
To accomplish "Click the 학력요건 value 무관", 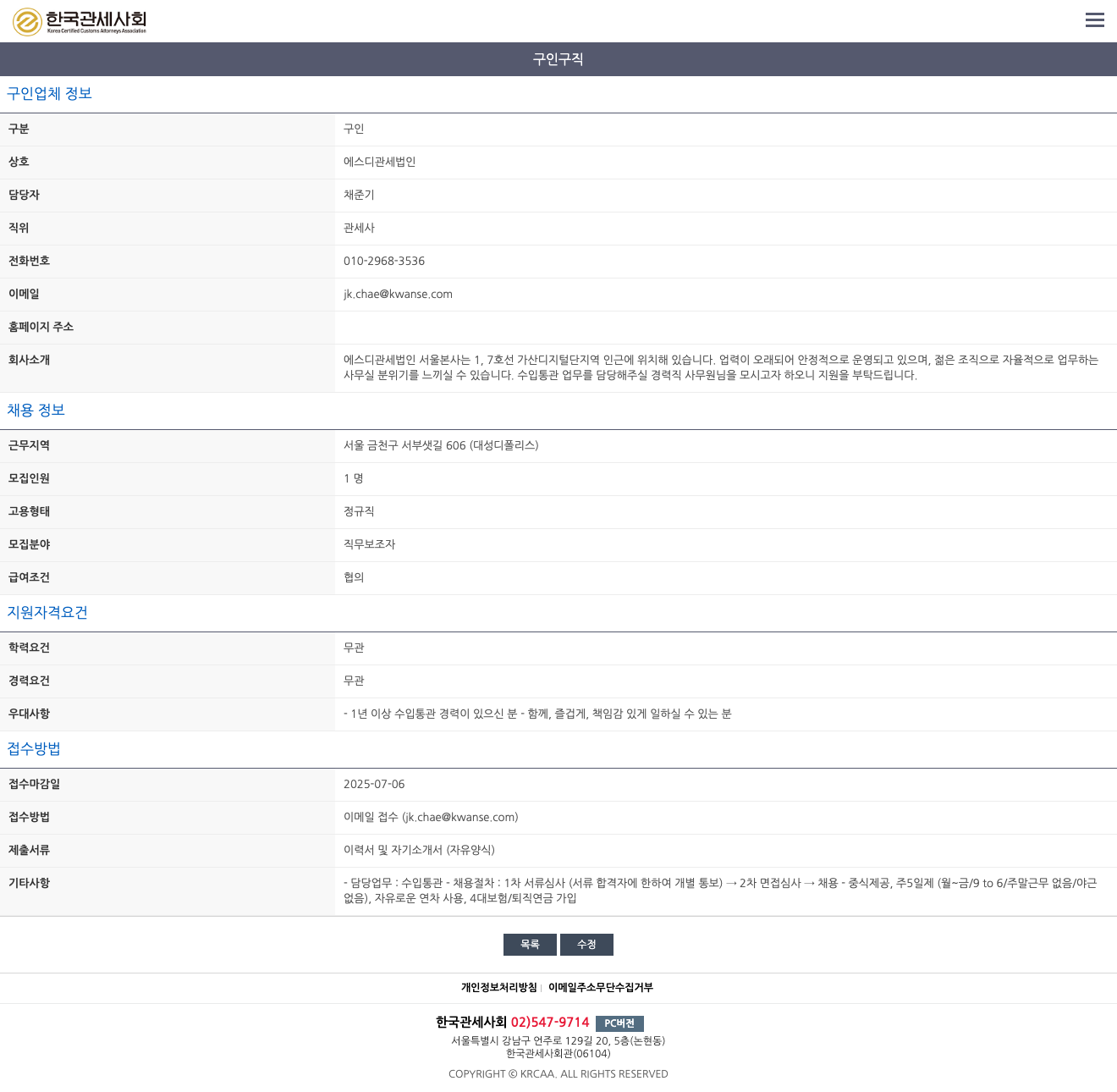I will pos(354,648).
